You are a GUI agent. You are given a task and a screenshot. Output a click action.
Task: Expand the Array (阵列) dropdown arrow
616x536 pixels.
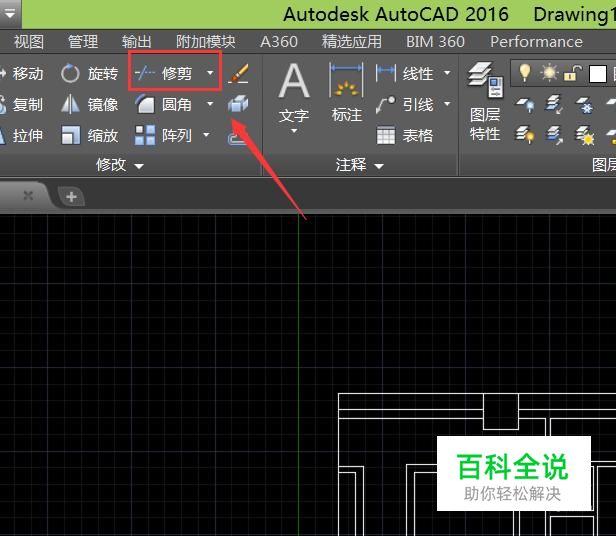(x=206, y=135)
